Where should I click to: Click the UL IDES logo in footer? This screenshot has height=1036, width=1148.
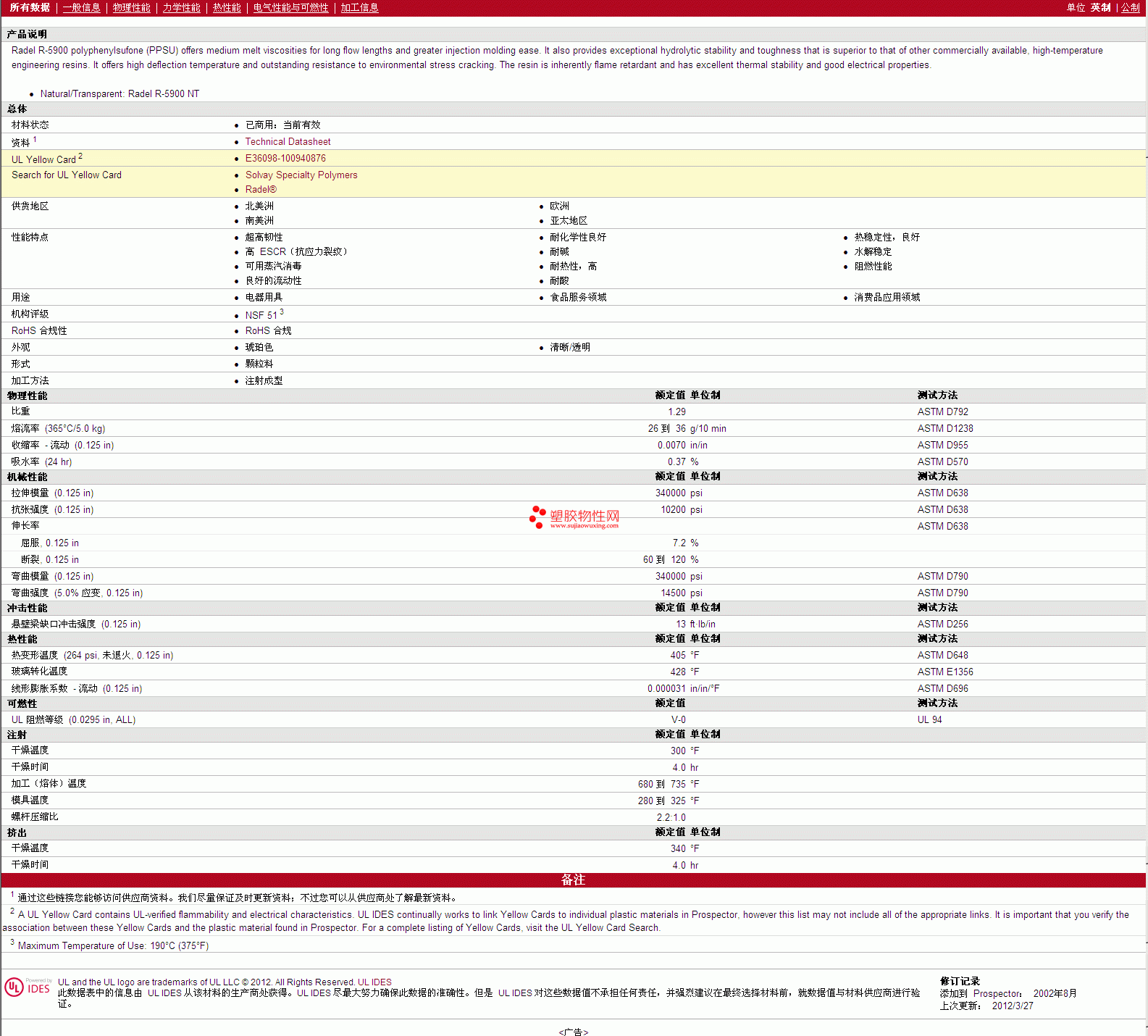[28, 987]
